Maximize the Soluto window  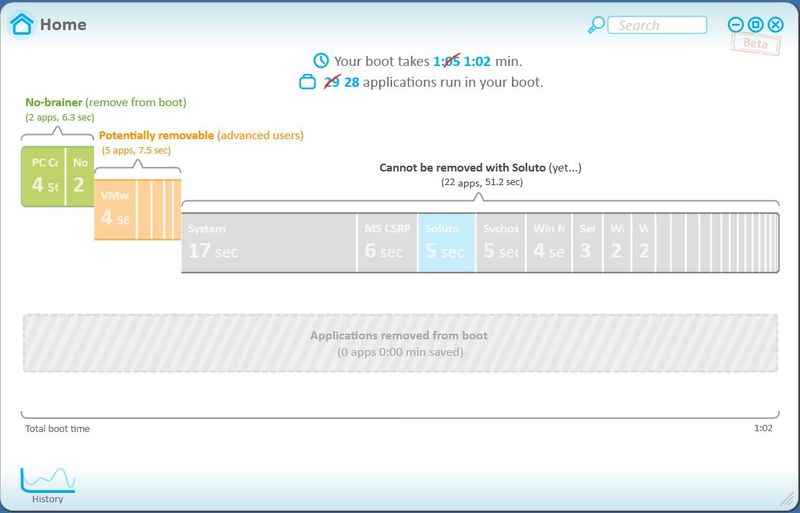(x=756, y=25)
